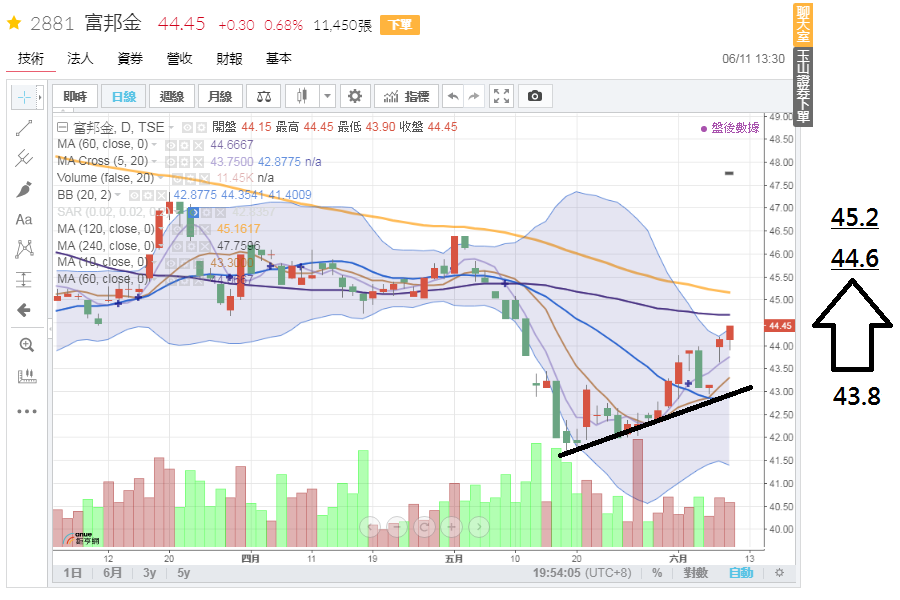This screenshot has width=900, height=600.
Task: Take a chart snapshot with camera icon
Action: pyautogui.click(x=534, y=96)
